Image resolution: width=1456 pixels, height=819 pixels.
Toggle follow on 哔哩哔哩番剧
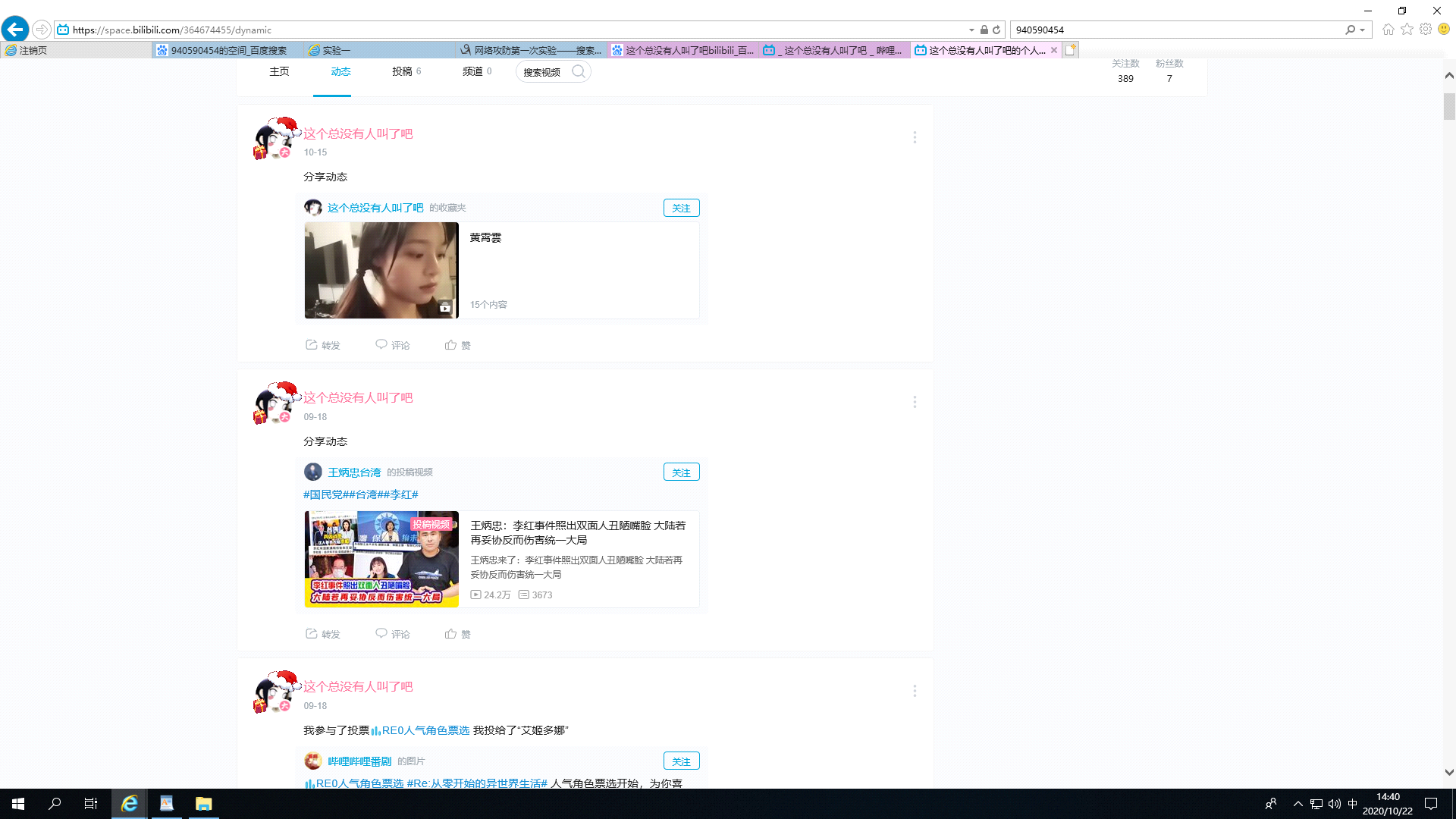(681, 761)
